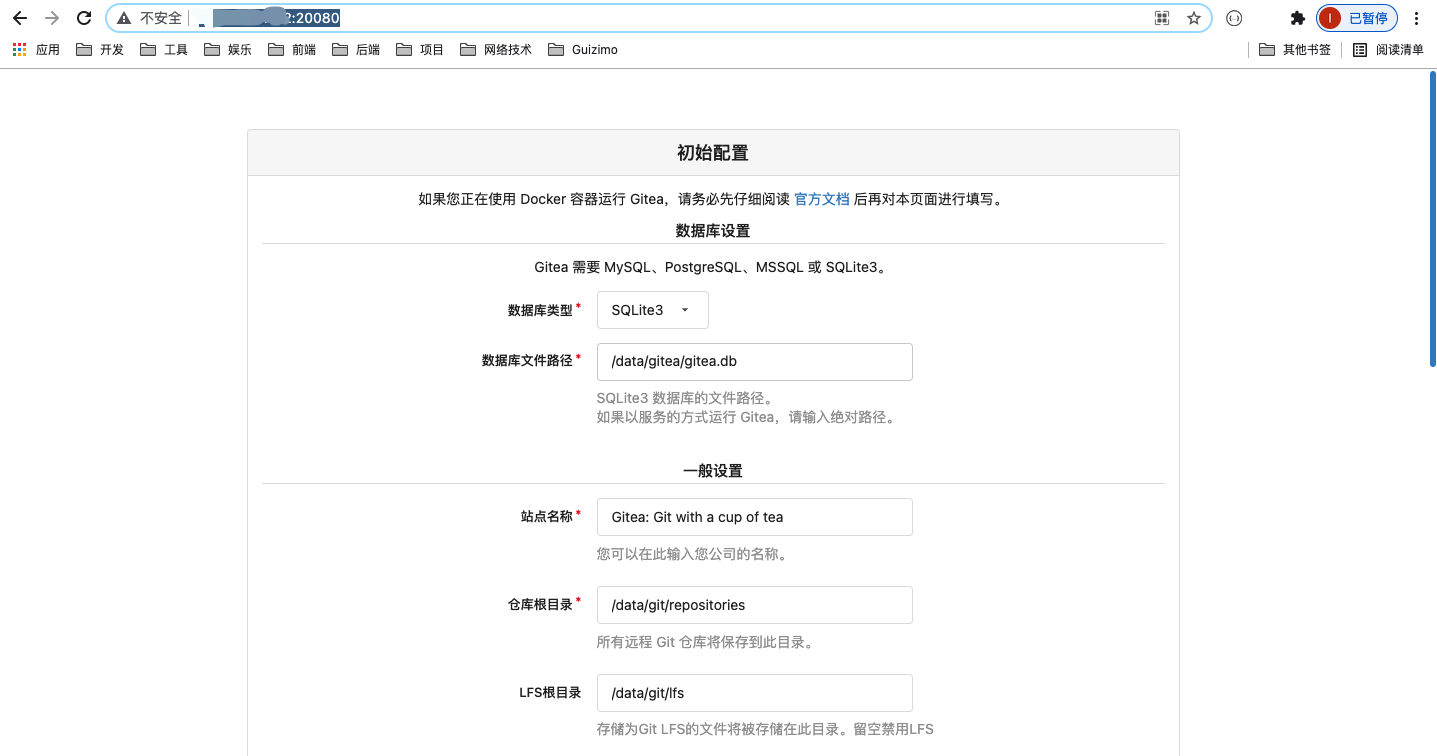Click the QR code icon in the address bar
1437x756 pixels.
pyautogui.click(x=1161, y=17)
